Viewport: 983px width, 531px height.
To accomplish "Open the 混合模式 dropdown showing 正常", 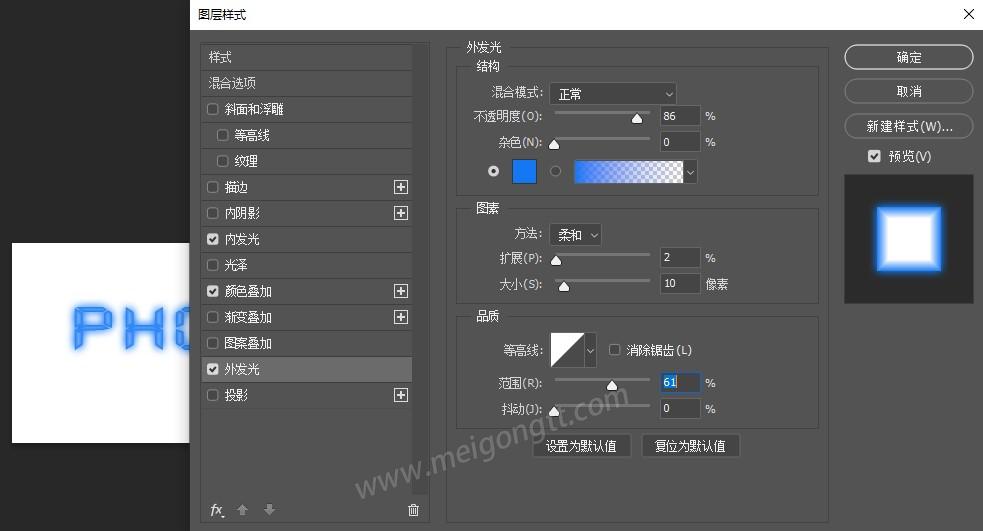I will click(x=612, y=94).
